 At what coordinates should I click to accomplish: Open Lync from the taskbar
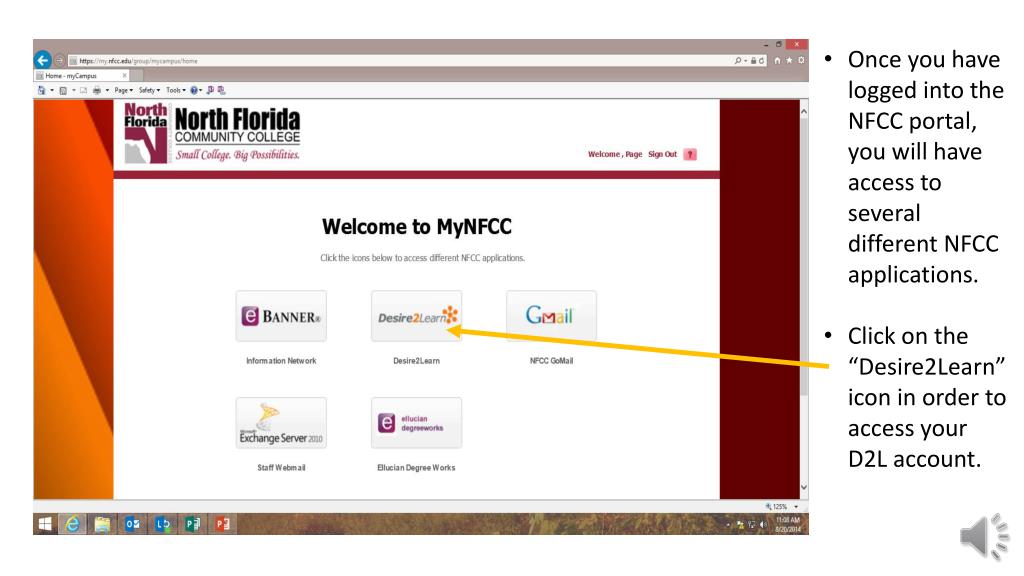click(162, 524)
